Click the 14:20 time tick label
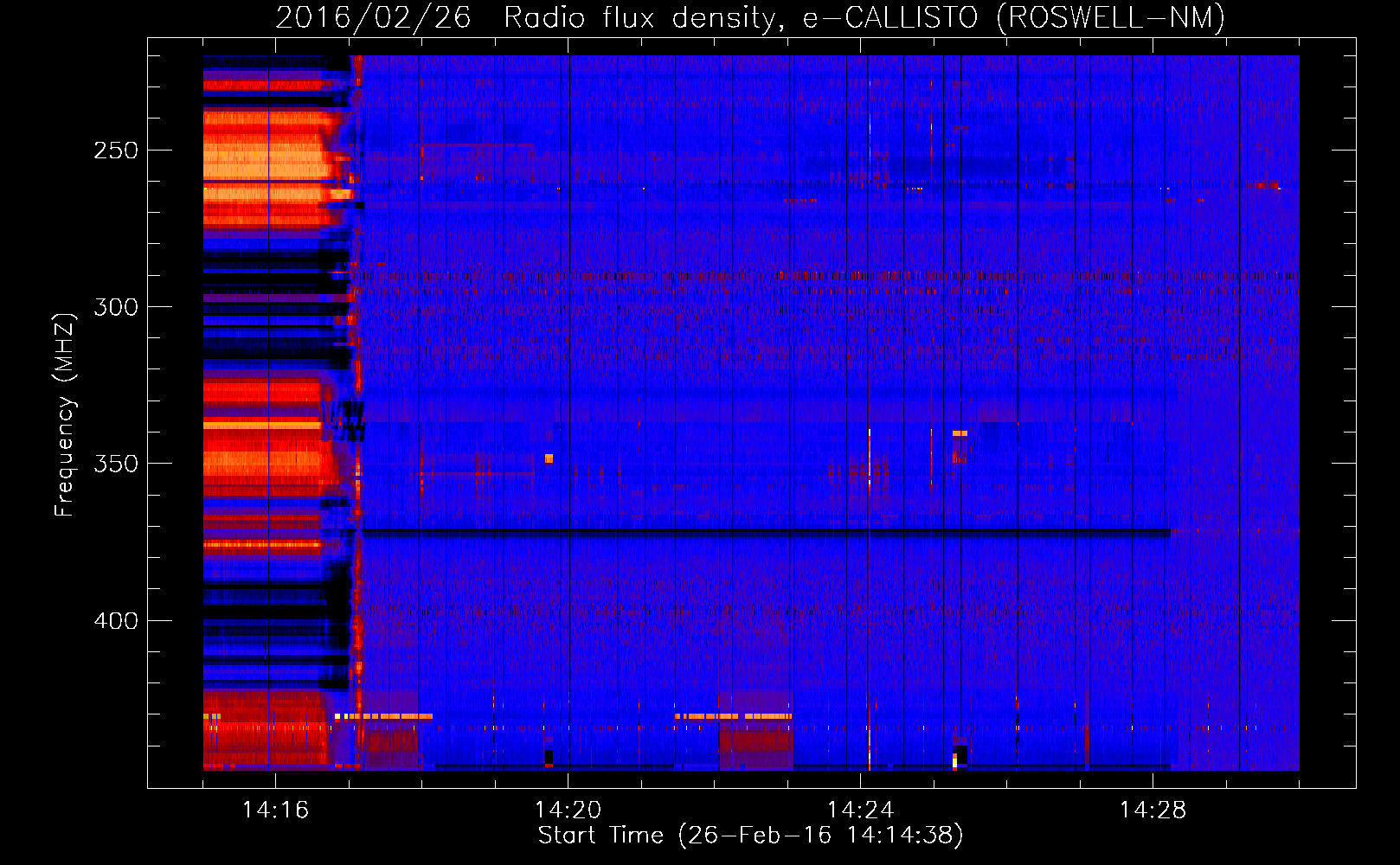1400x865 pixels. pyautogui.click(x=568, y=810)
